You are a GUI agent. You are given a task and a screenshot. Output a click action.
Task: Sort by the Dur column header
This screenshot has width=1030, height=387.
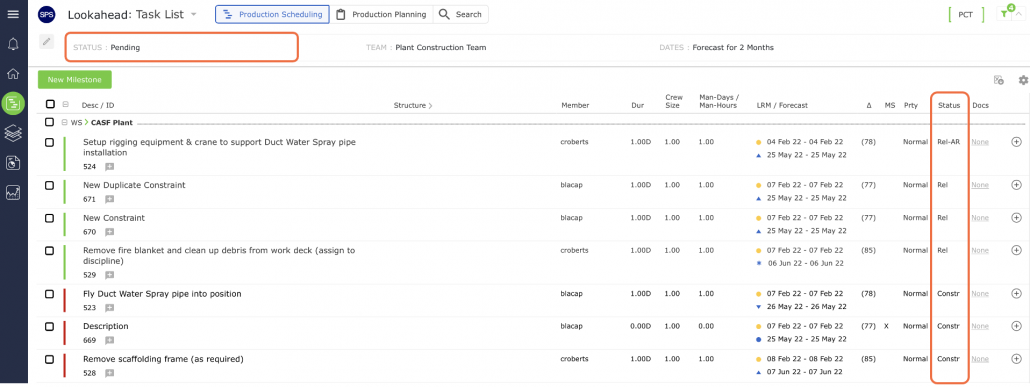(x=637, y=105)
